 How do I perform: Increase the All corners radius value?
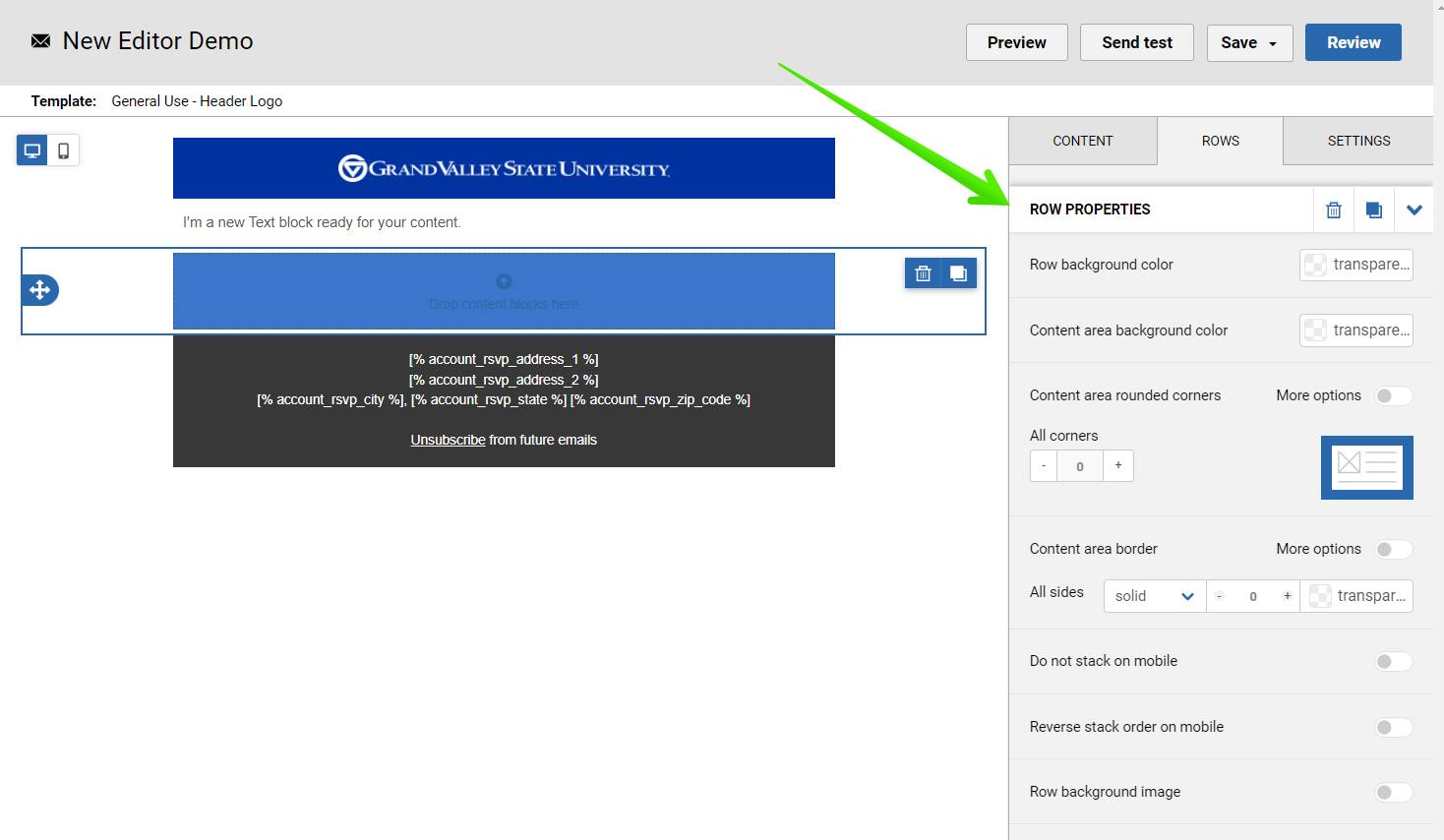[x=1118, y=466]
